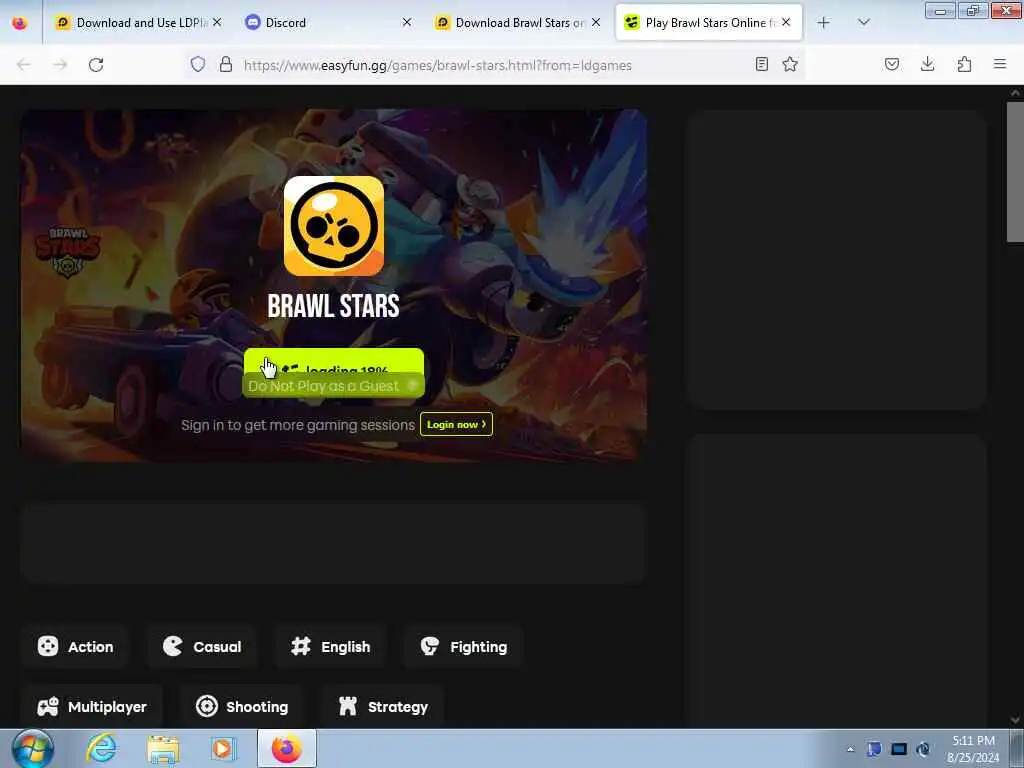Open Windows Media Player from taskbar
The width and height of the screenshot is (1024, 768).
click(x=223, y=748)
